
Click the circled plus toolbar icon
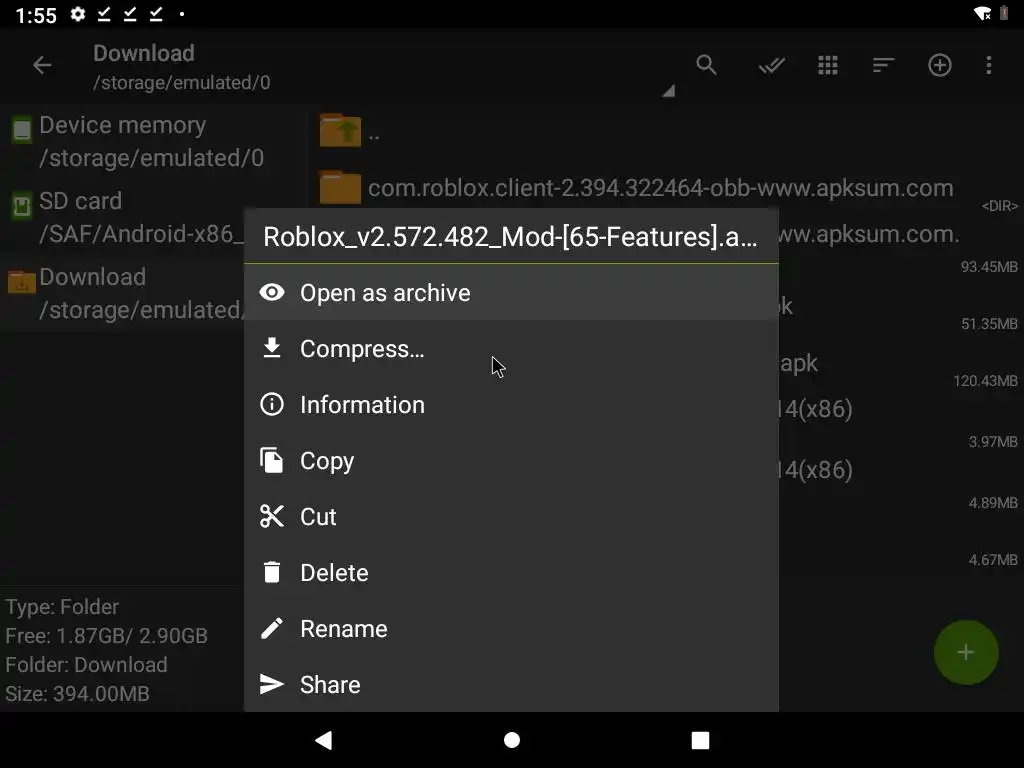pos(939,65)
